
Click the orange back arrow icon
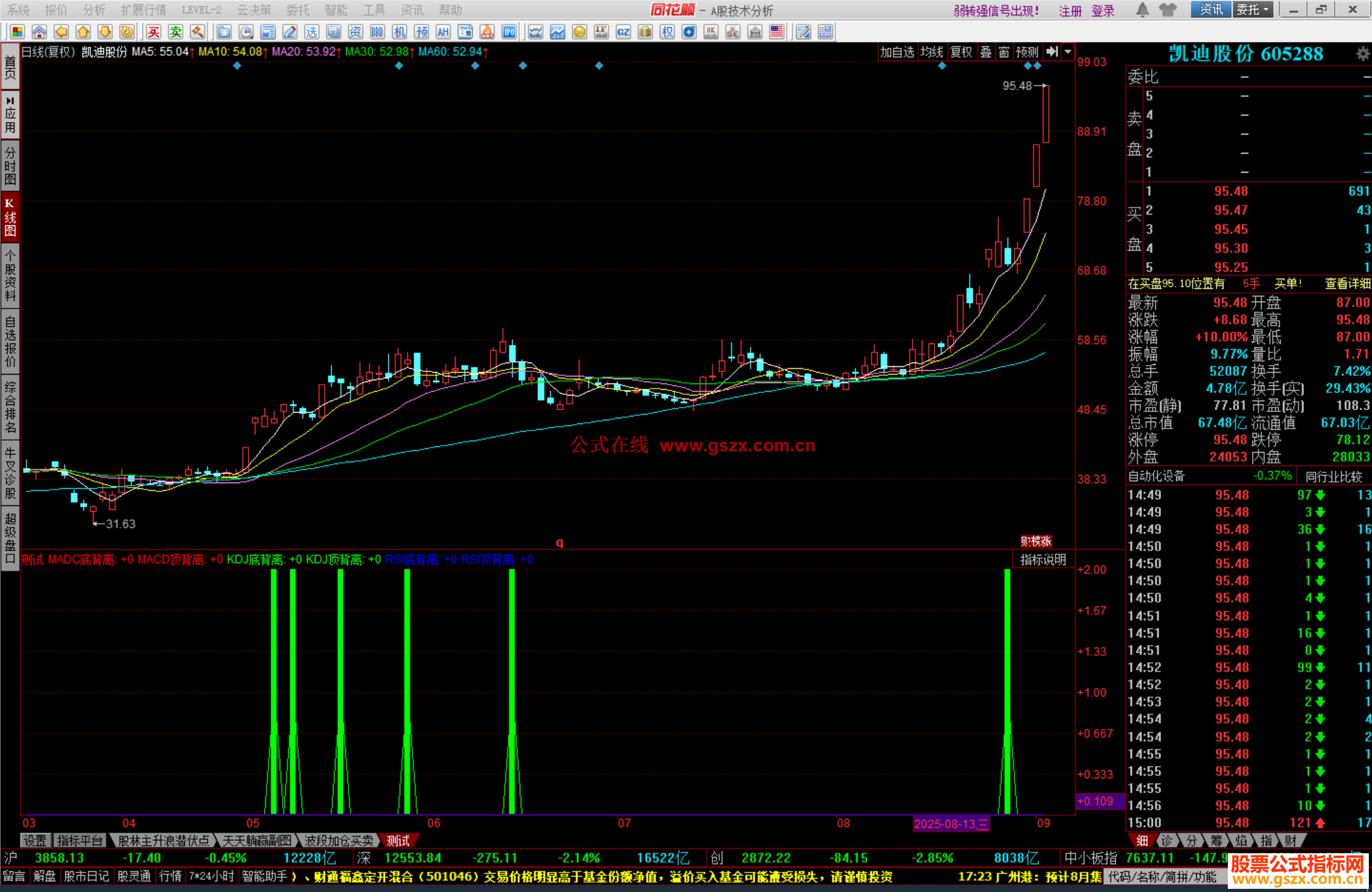(61, 32)
